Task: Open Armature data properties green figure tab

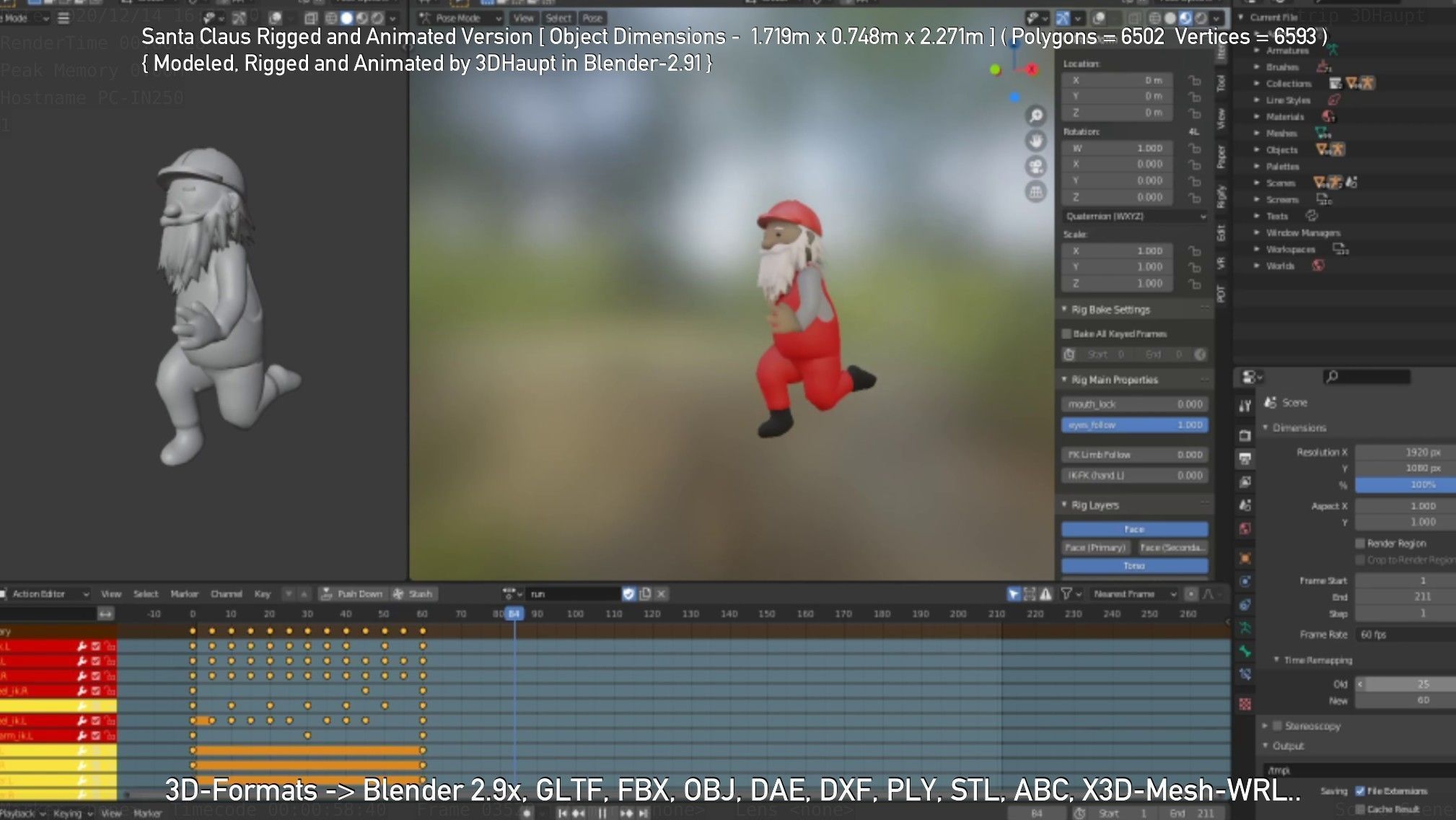Action: tap(1245, 628)
